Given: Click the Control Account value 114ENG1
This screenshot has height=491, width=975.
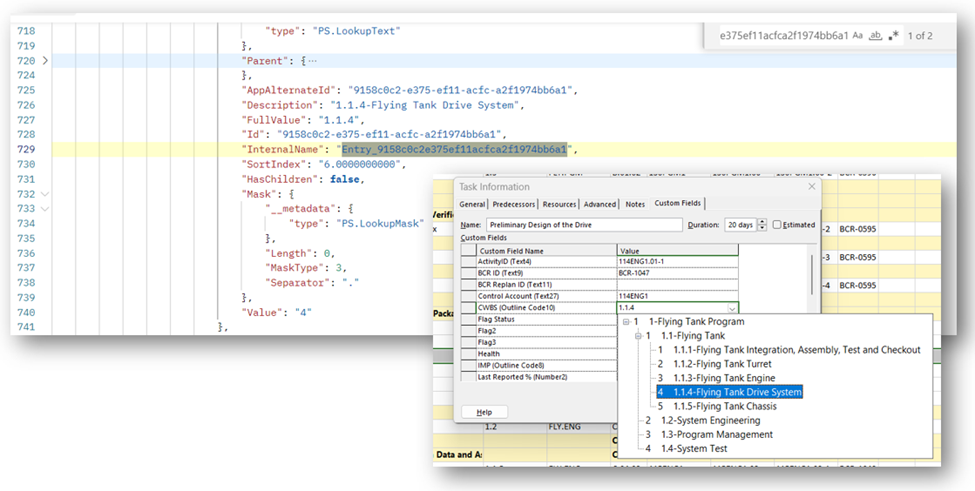Looking at the screenshot, I should [x=677, y=296].
